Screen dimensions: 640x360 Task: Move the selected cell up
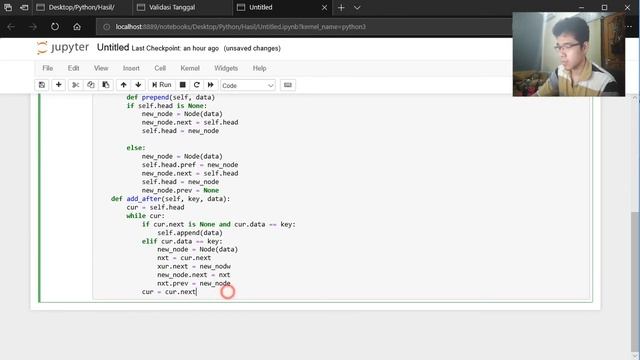pos(123,85)
